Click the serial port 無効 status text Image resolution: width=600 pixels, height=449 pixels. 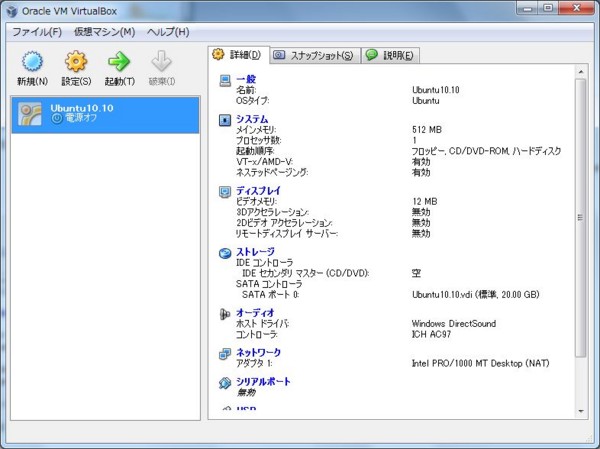pos(246,392)
